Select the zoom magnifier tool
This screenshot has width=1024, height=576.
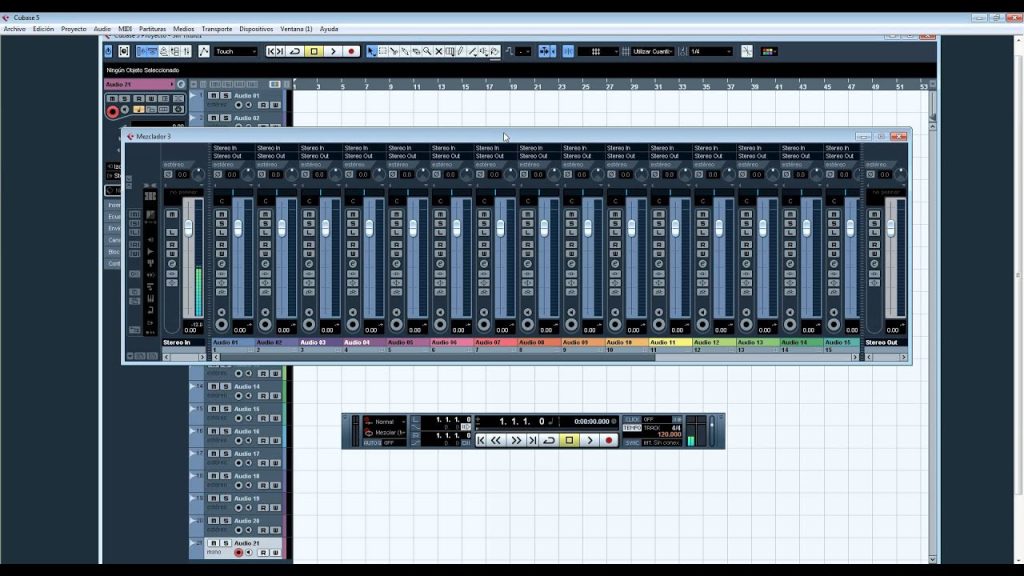point(428,50)
